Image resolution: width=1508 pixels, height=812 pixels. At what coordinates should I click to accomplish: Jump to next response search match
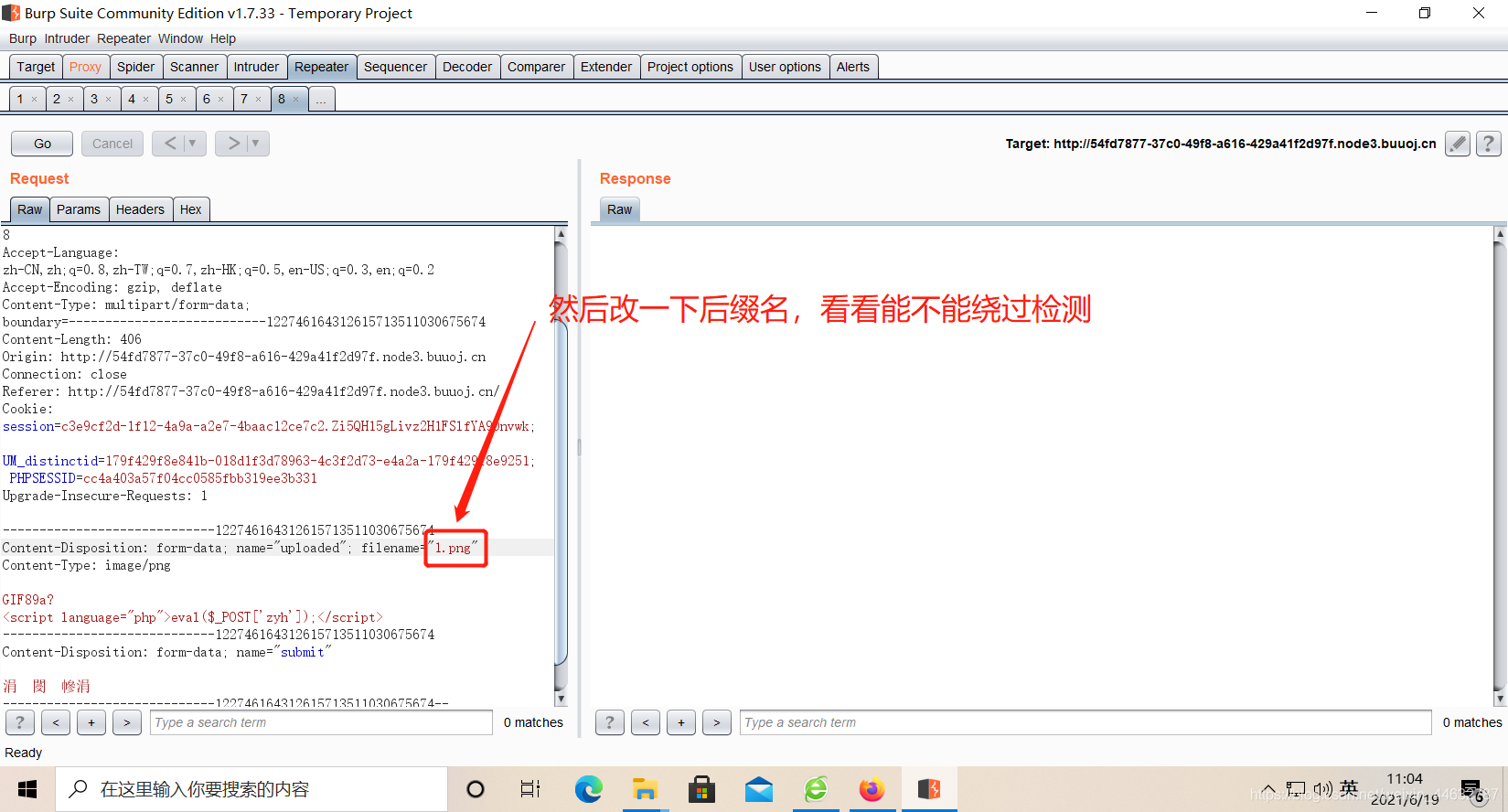(x=717, y=722)
